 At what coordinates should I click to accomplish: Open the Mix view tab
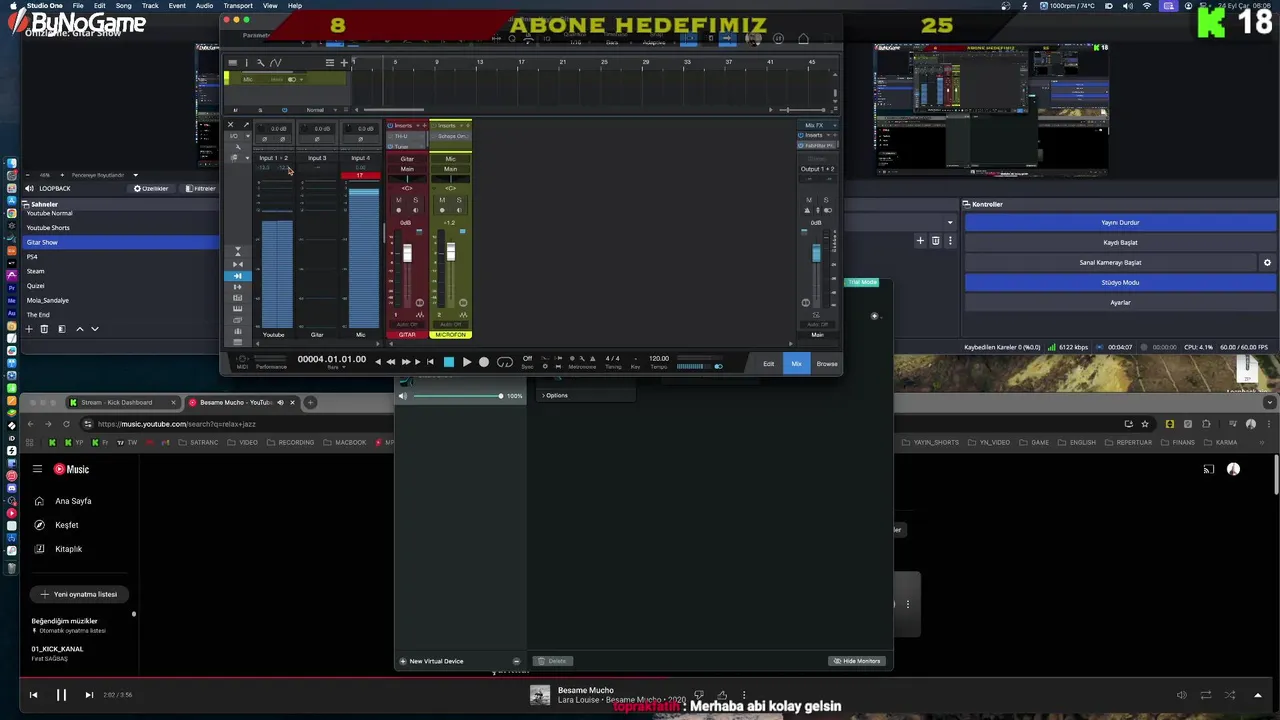point(796,363)
